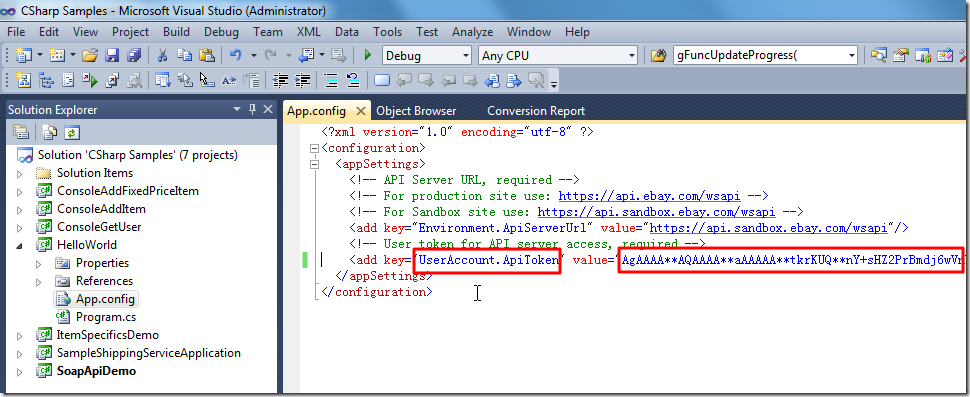Close the App.config tab
970x397 pixels.
point(361,111)
